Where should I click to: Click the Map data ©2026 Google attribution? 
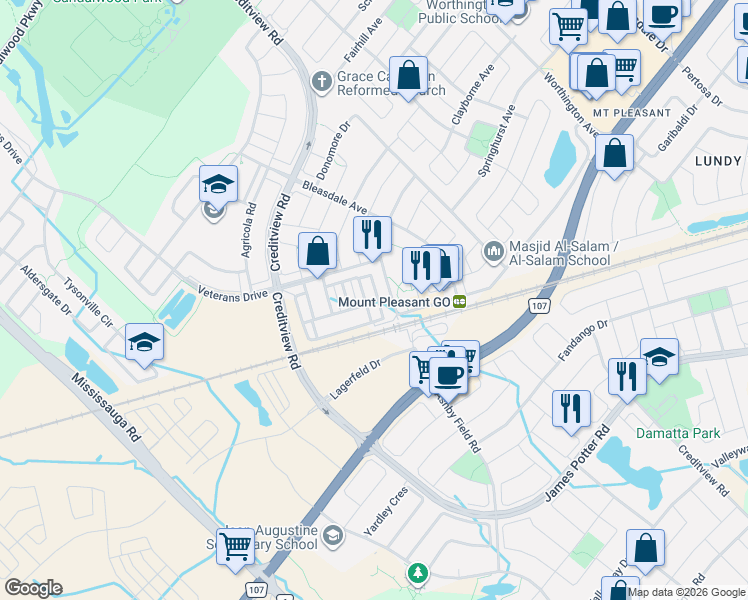coord(687,593)
